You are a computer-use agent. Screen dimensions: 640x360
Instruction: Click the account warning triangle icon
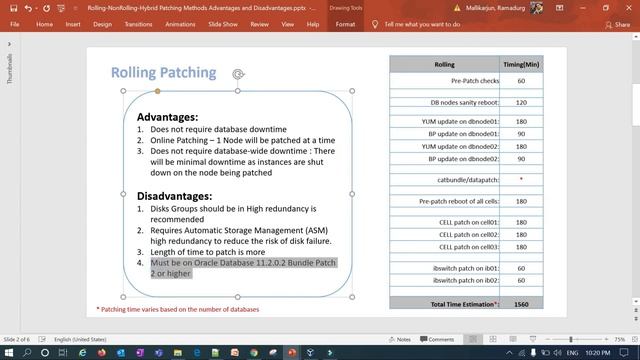[x=457, y=8]
